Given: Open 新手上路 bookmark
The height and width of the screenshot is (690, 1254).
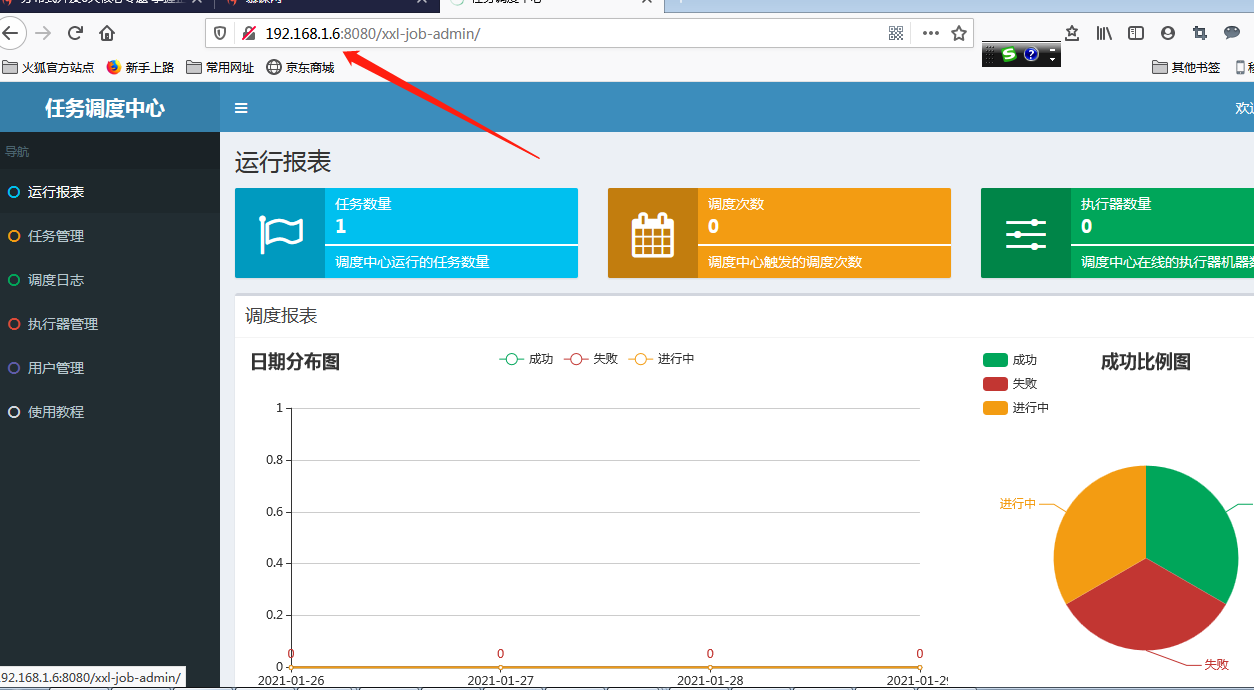Looking at the screenshot, I should tap(140, 68).
